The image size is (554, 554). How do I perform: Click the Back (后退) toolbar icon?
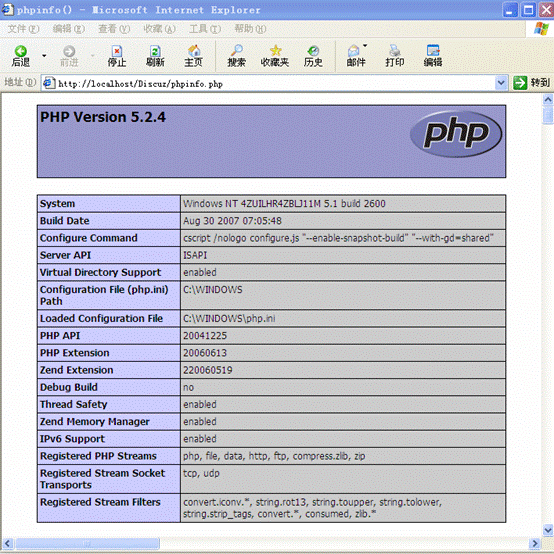[x=21, y=56]
